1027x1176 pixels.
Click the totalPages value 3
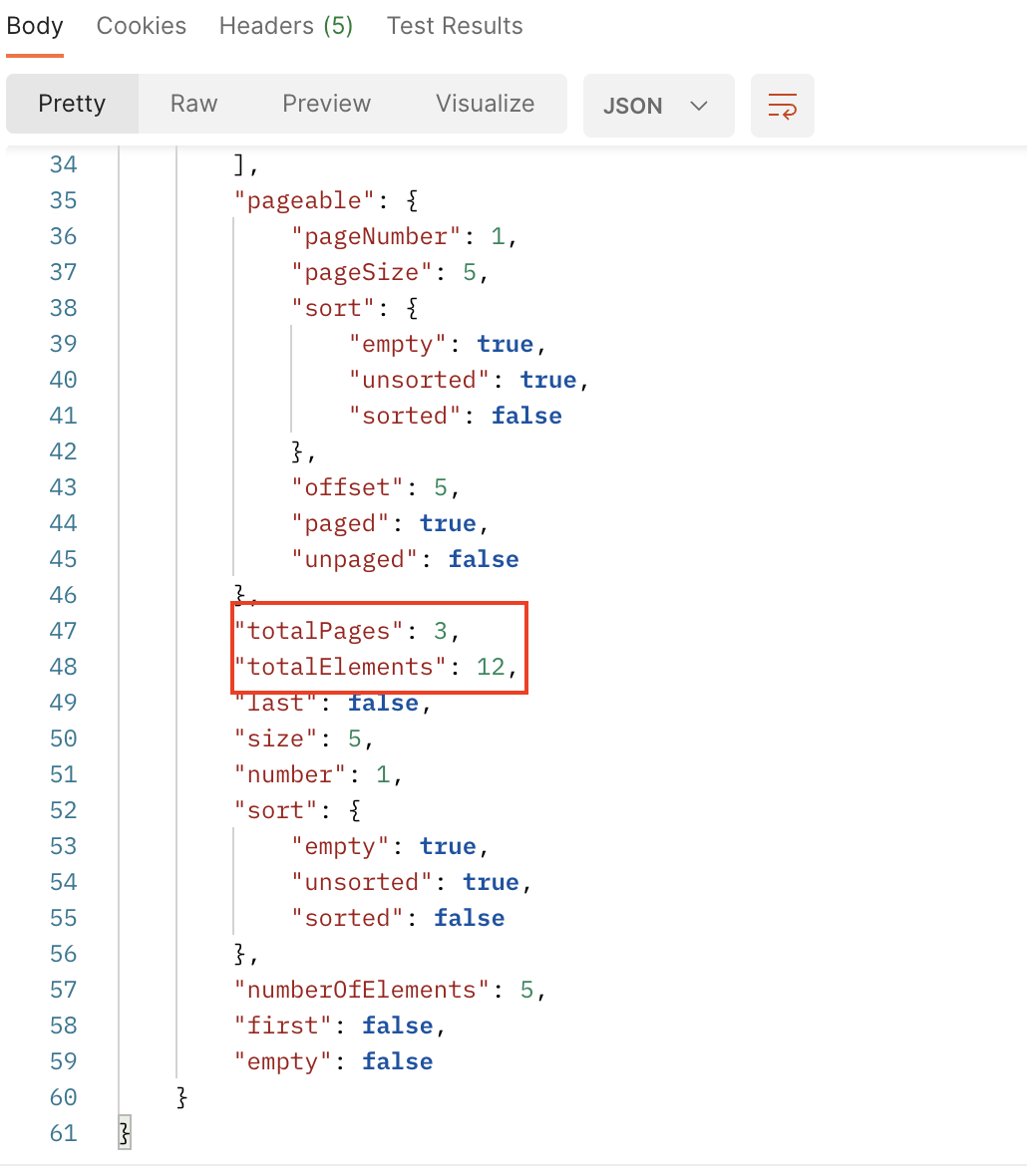pos(441,631)
